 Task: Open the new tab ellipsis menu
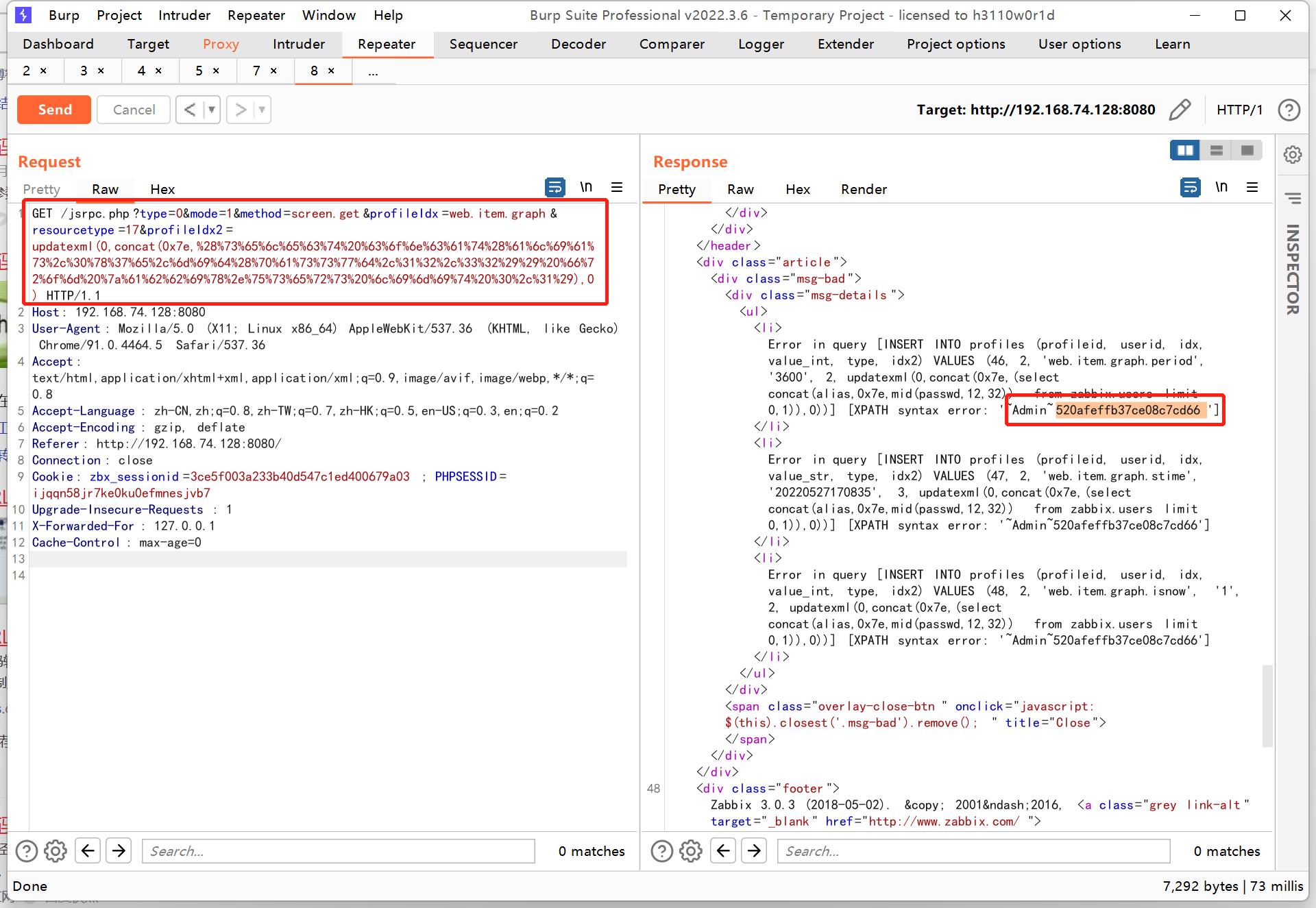click(373, 71)
